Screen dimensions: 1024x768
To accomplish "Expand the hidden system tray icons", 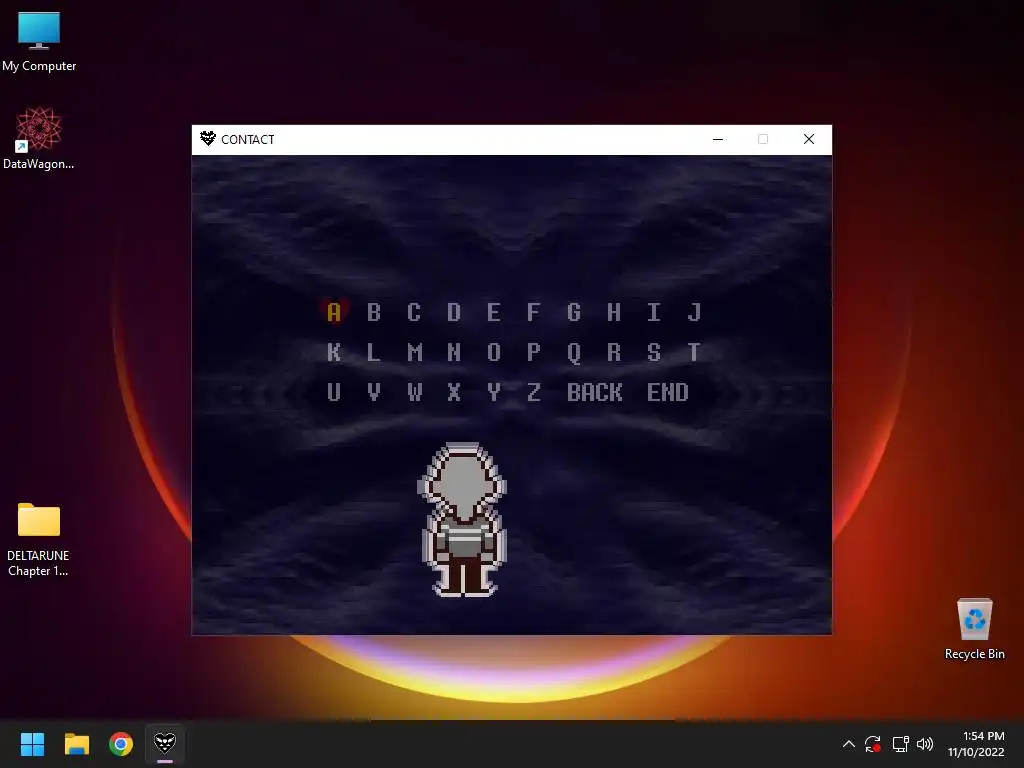I will click(848, 744).
